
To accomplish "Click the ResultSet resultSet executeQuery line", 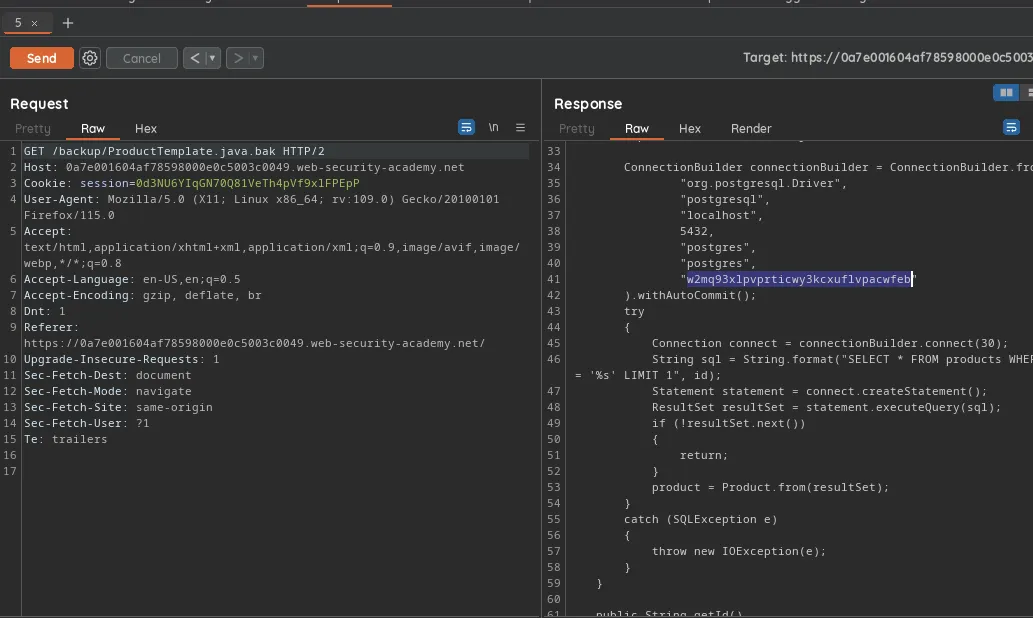I will (x=826, y=407).
